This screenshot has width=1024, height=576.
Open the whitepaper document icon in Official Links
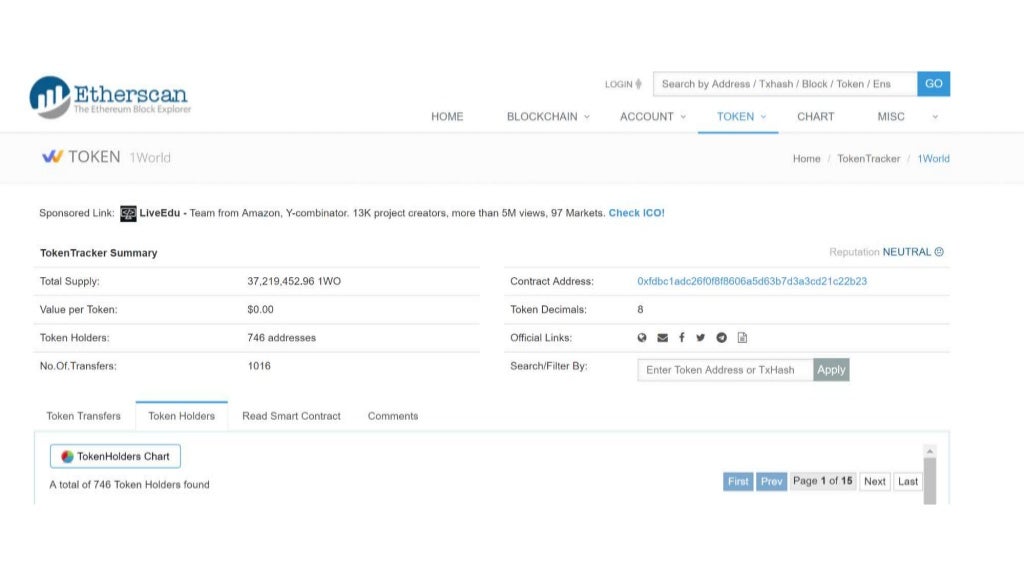point(742,338)
